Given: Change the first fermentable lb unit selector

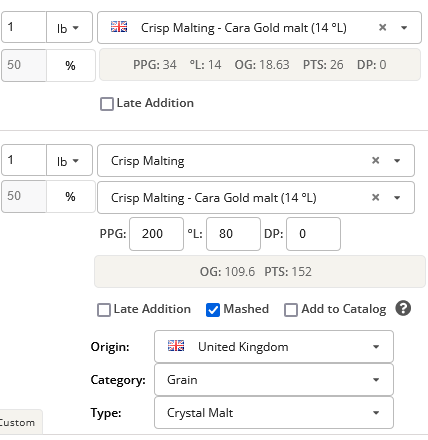Looking at the screenshot, I should pos(69,27).
